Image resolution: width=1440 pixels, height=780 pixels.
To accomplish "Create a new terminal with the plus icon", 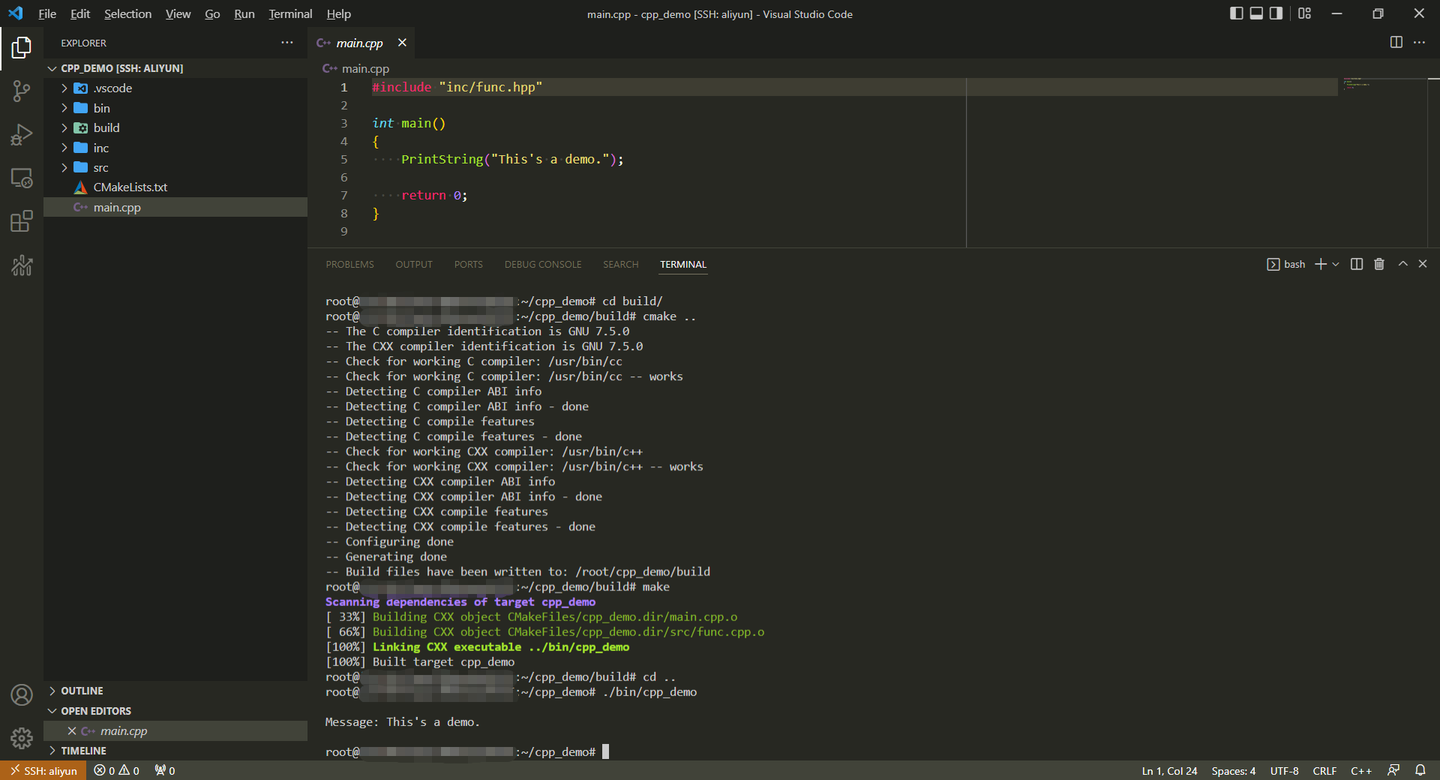I will click(1320, 263).
